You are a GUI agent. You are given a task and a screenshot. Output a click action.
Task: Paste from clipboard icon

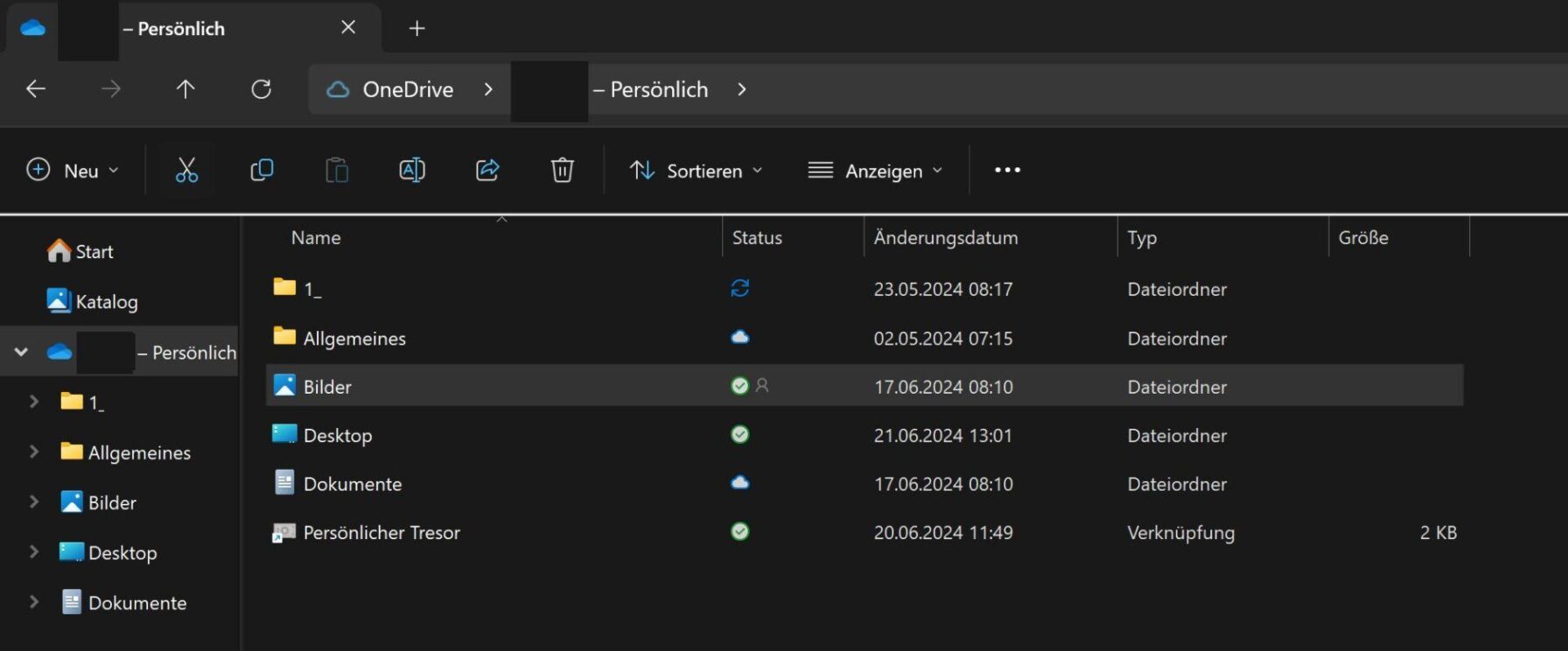337,170
